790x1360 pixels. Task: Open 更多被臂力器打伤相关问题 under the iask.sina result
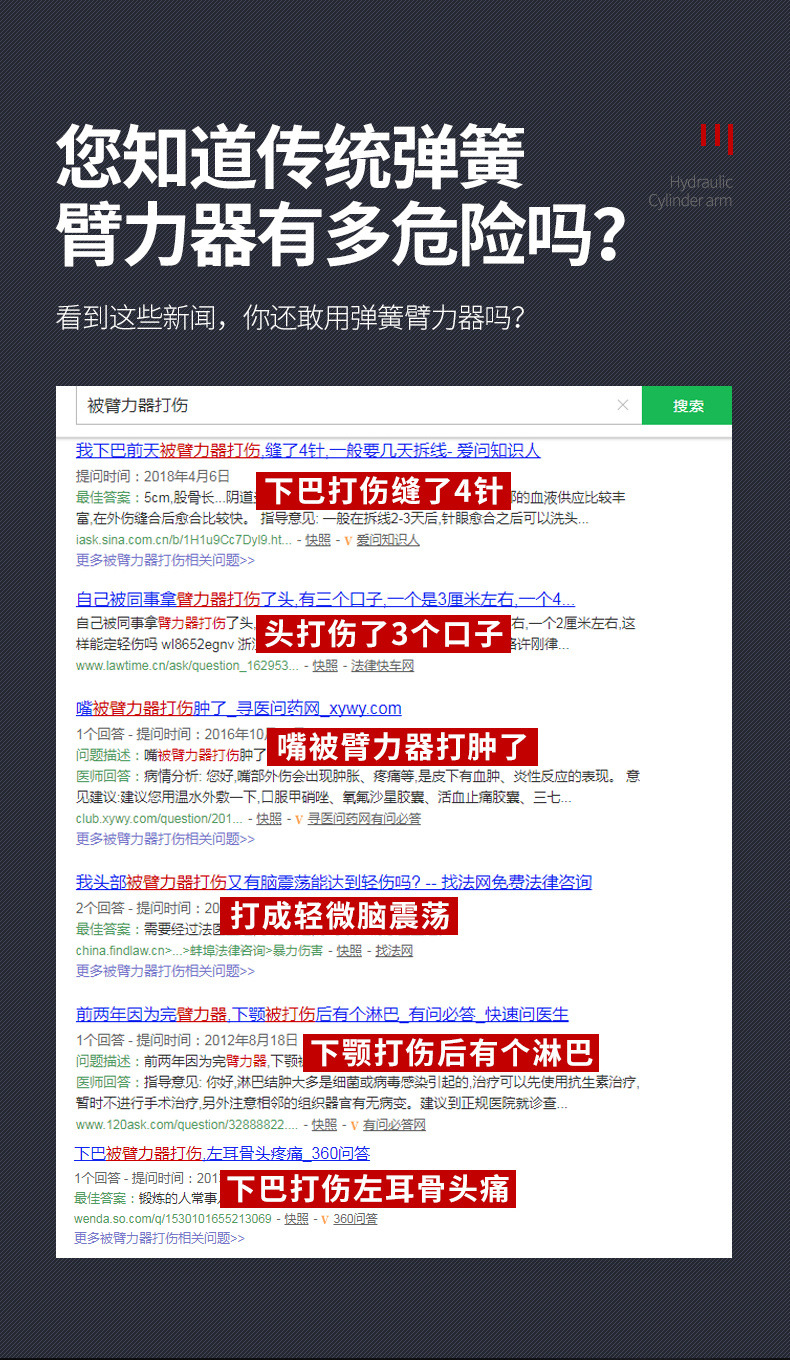pyautogui.click(x=165, y=560)
